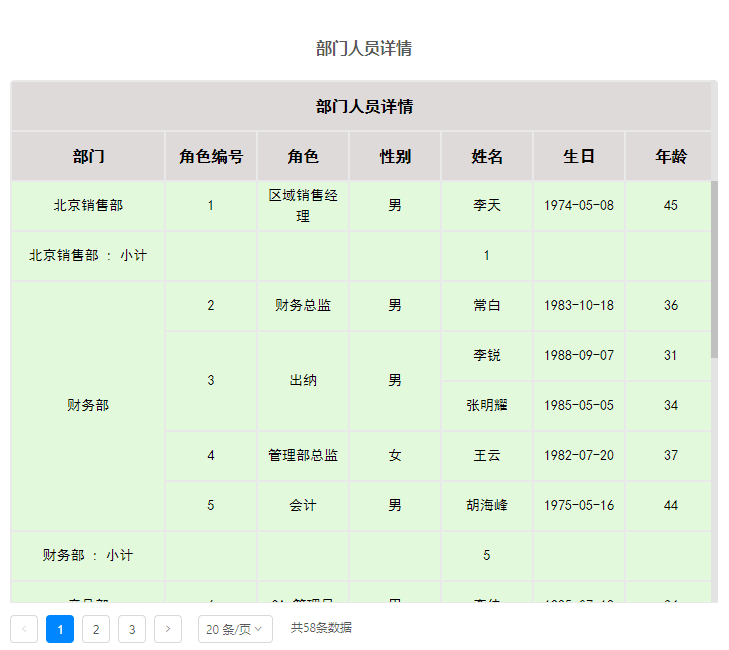729x650 pixels.
Task: Select the 李天 name cell
Action: coord(487,206)
